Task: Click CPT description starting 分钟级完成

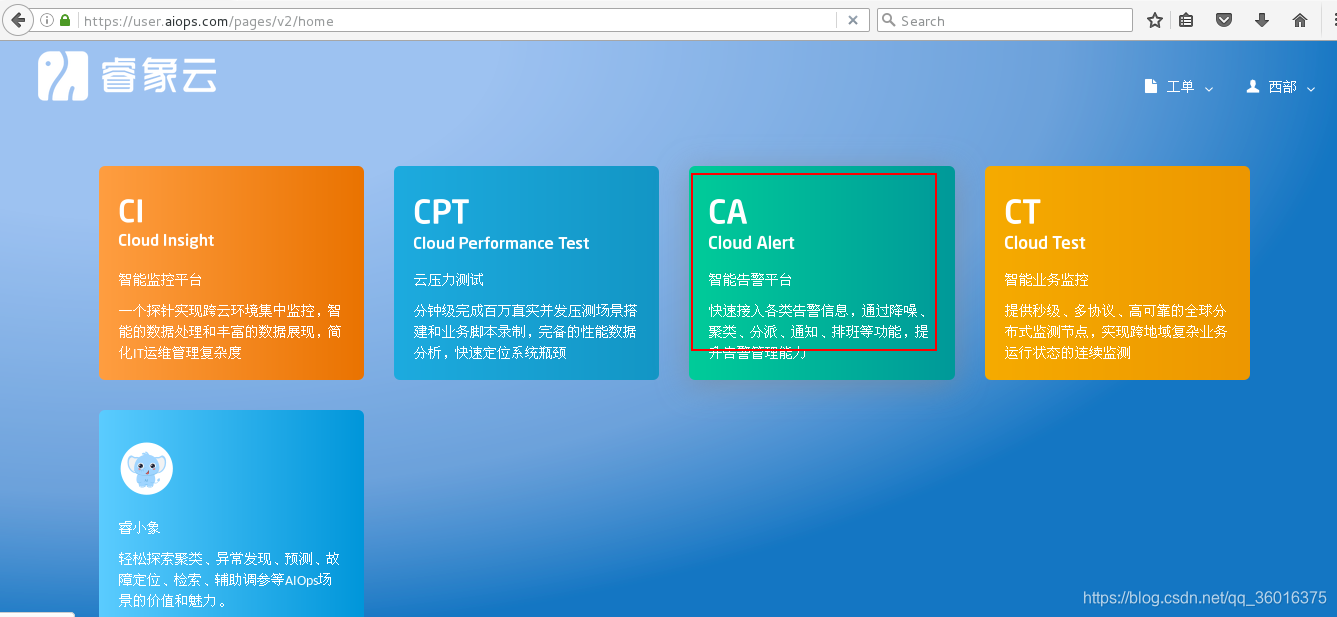Action: 525,331
